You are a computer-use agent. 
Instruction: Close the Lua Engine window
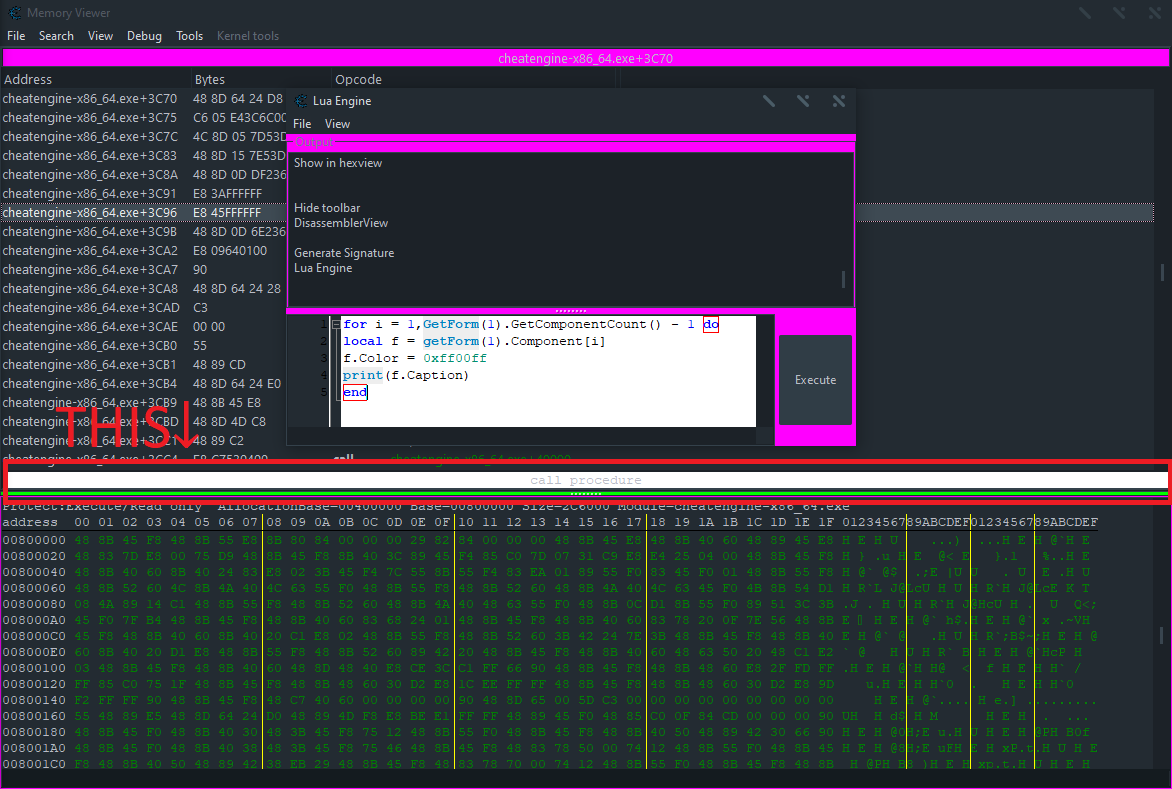coord(838,101)
